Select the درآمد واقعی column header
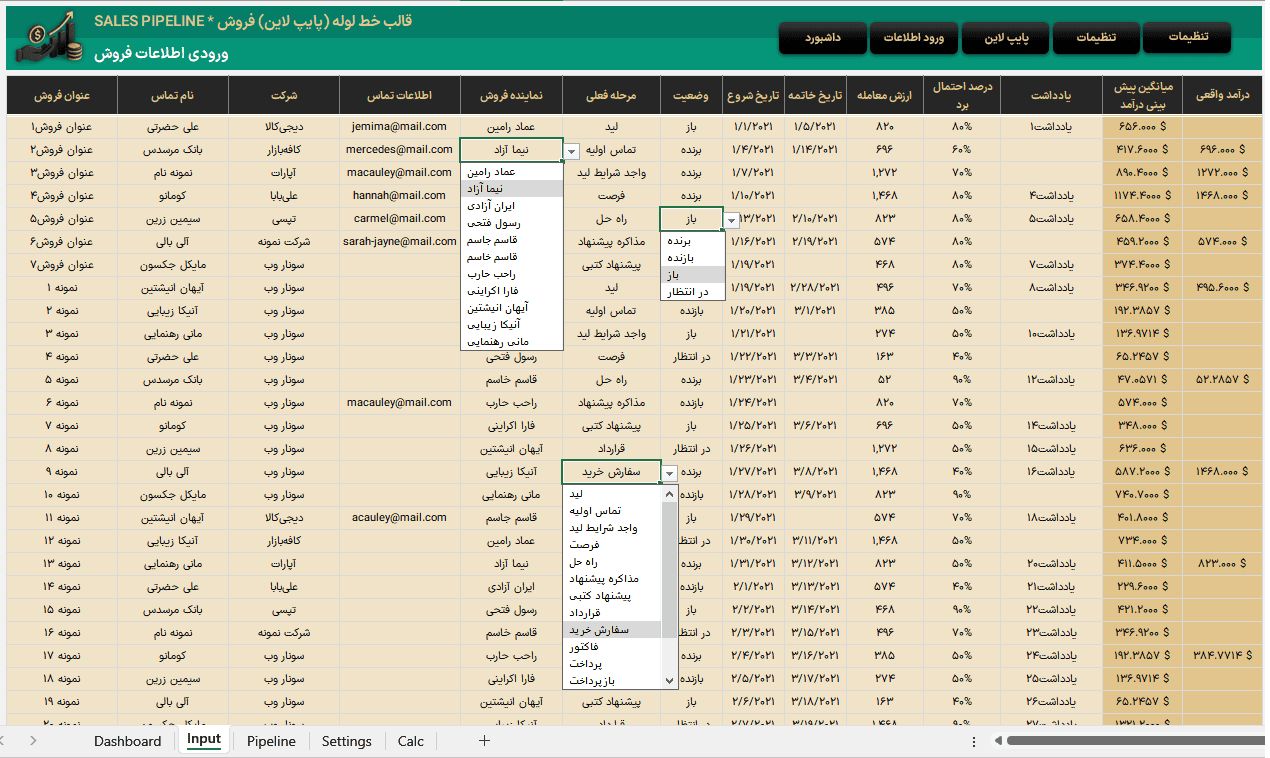Image resolution: width=1270 pixels, height=758 pixels. 1222,96
